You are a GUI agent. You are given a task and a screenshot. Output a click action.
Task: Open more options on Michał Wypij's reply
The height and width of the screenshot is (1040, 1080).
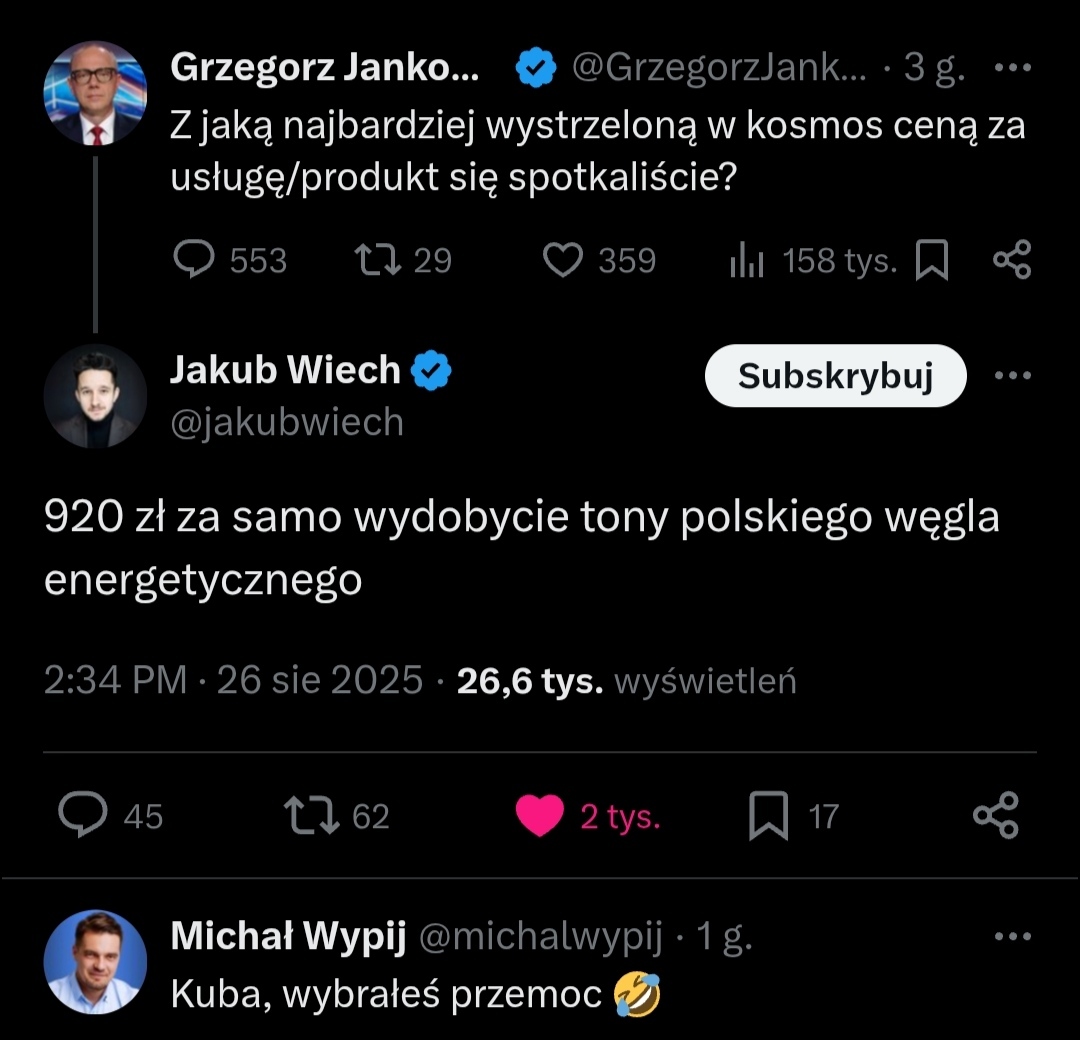tap(1013, 938)
